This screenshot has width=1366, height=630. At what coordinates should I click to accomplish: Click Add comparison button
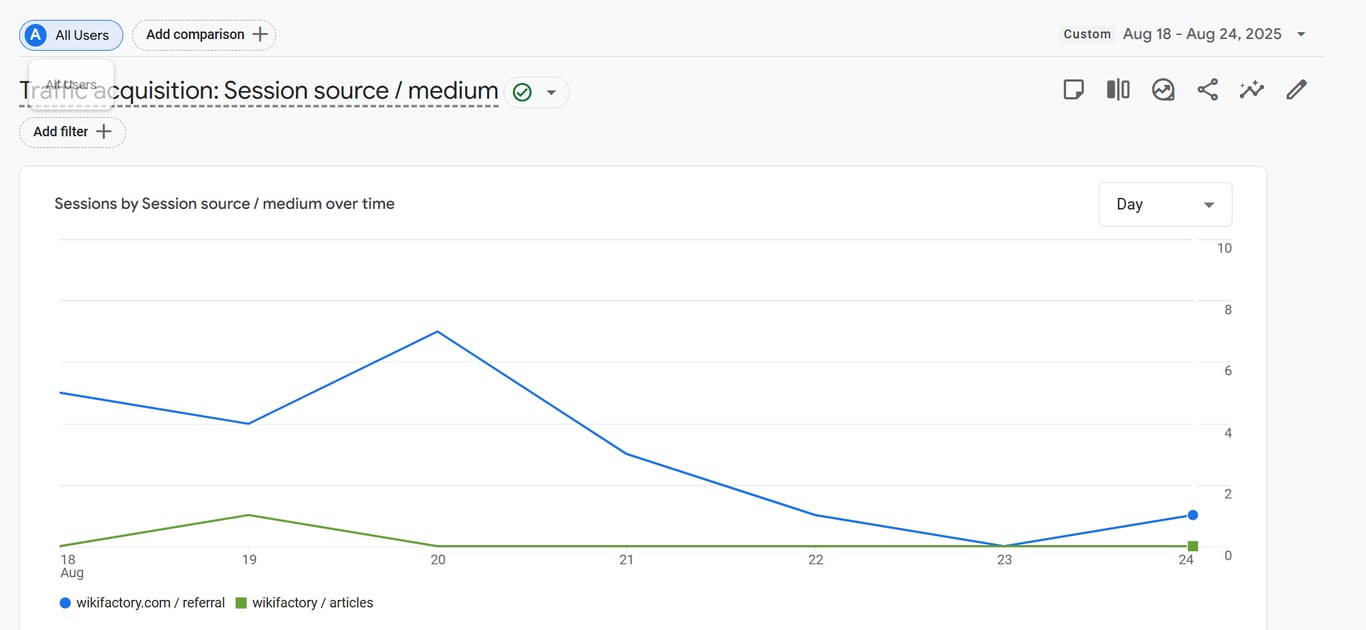[x=204, y=35]
